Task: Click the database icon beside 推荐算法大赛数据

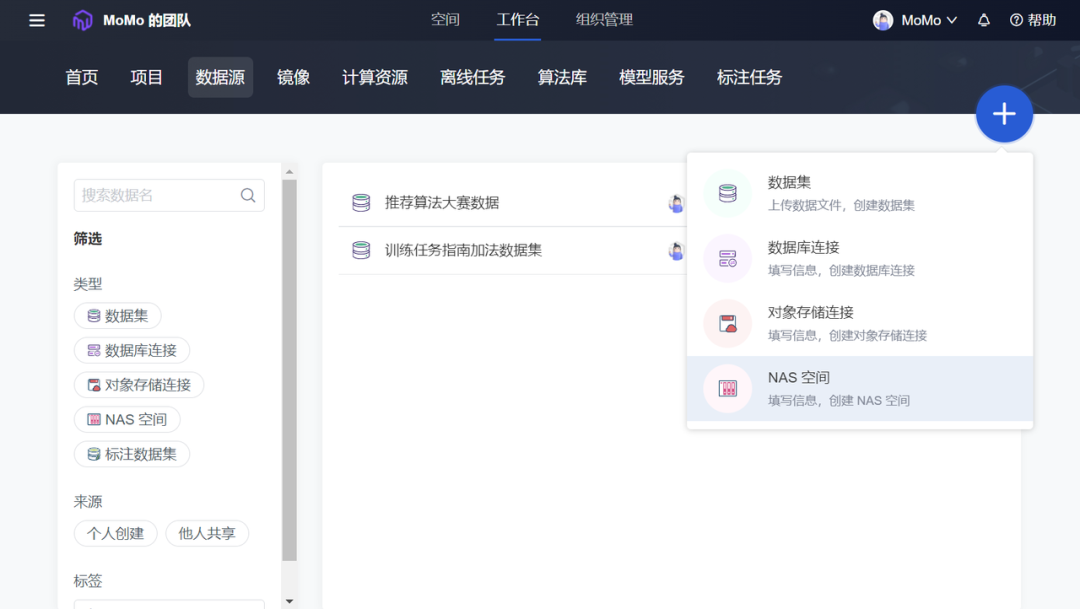Action: pyautogui.click(x=360, y=202)
